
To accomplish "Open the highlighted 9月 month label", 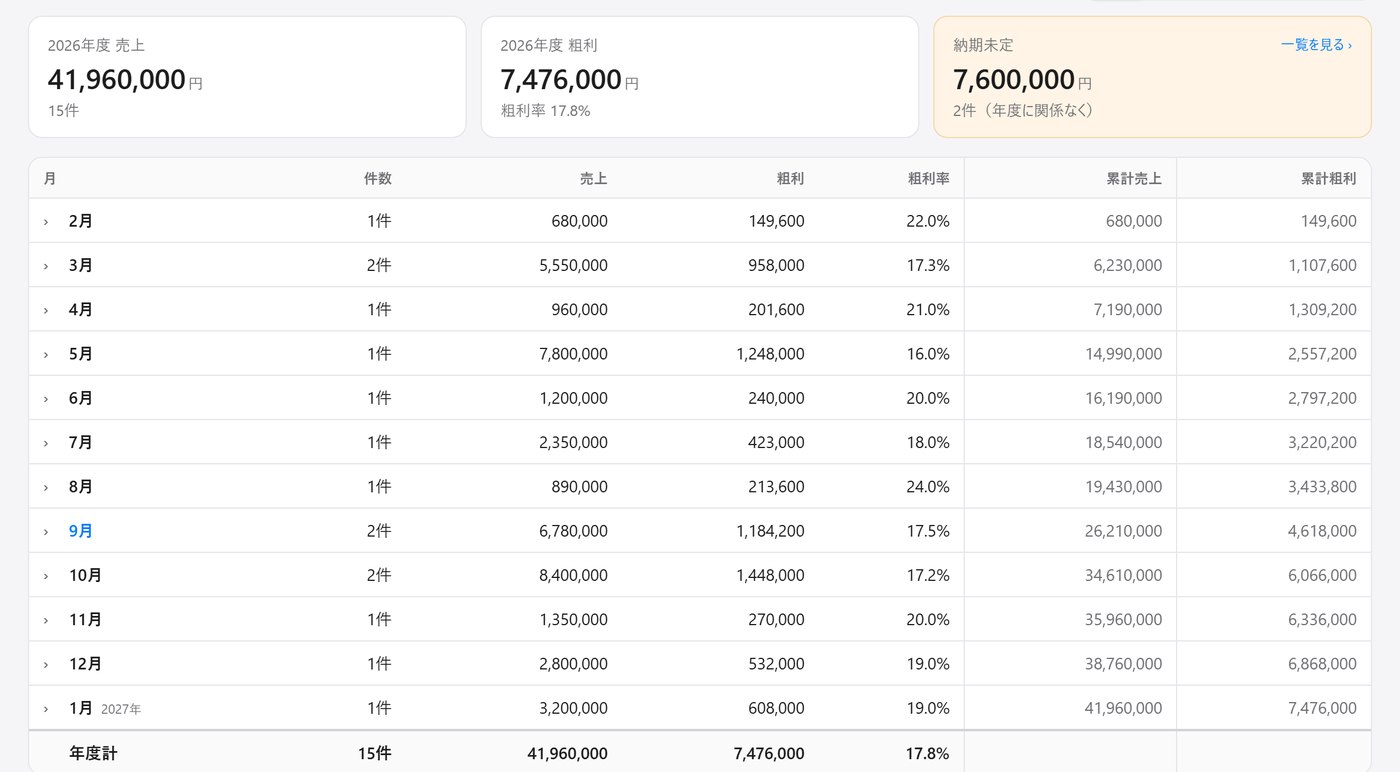I will coord(81,531).
